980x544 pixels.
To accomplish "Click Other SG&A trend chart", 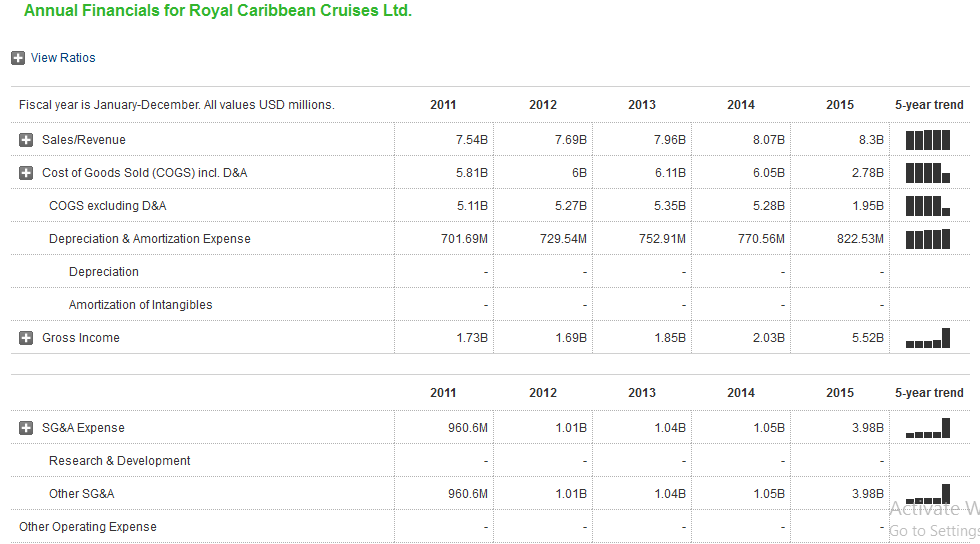I will (x=927, y=495).
